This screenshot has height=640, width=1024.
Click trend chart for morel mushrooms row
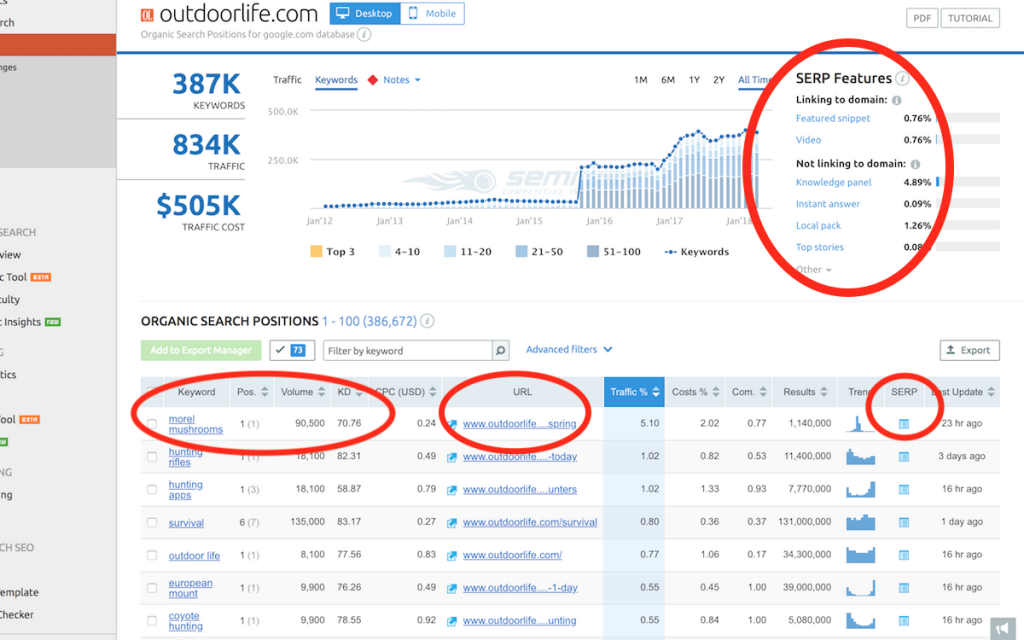pos(860,424)
